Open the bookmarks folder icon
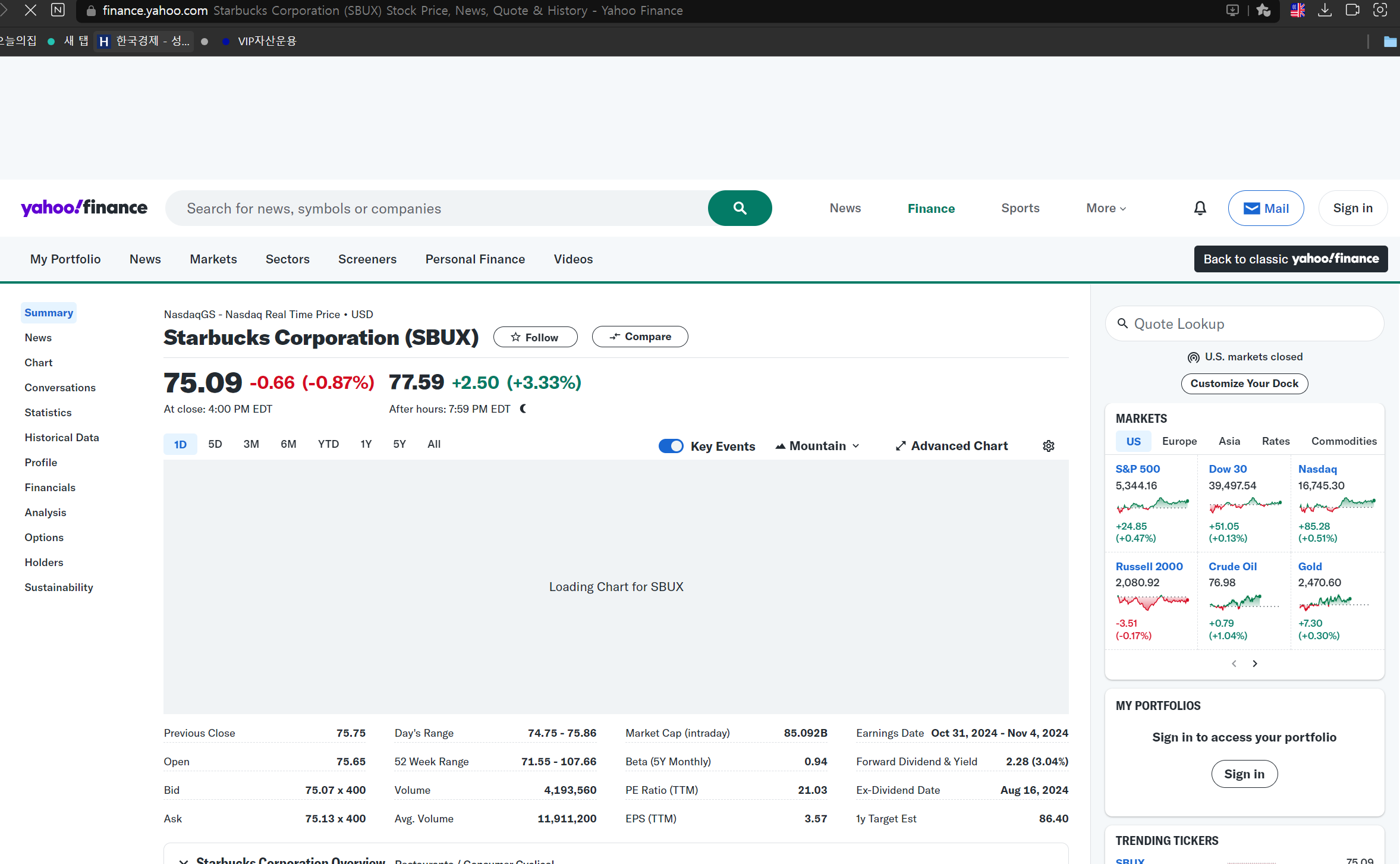This screenshot has height=864, width=1400. [x=1390, y=41]
